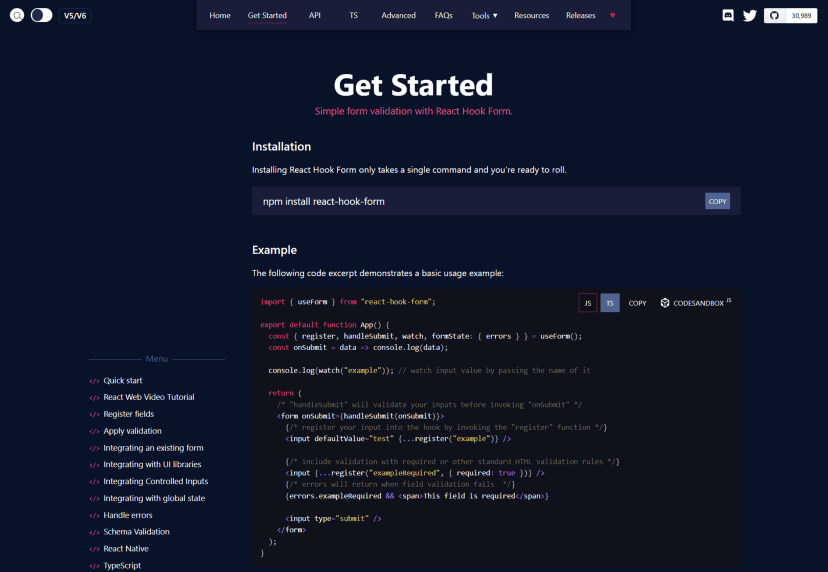Click the code icon beside Integrating Controlled Inputs

point(95,482)
